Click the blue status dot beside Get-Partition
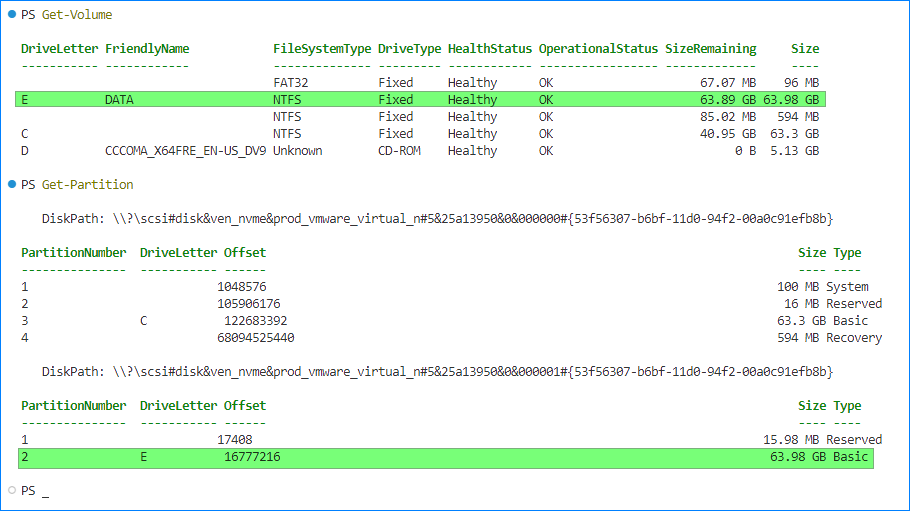910x511 pixels. (x=11, y=185)
